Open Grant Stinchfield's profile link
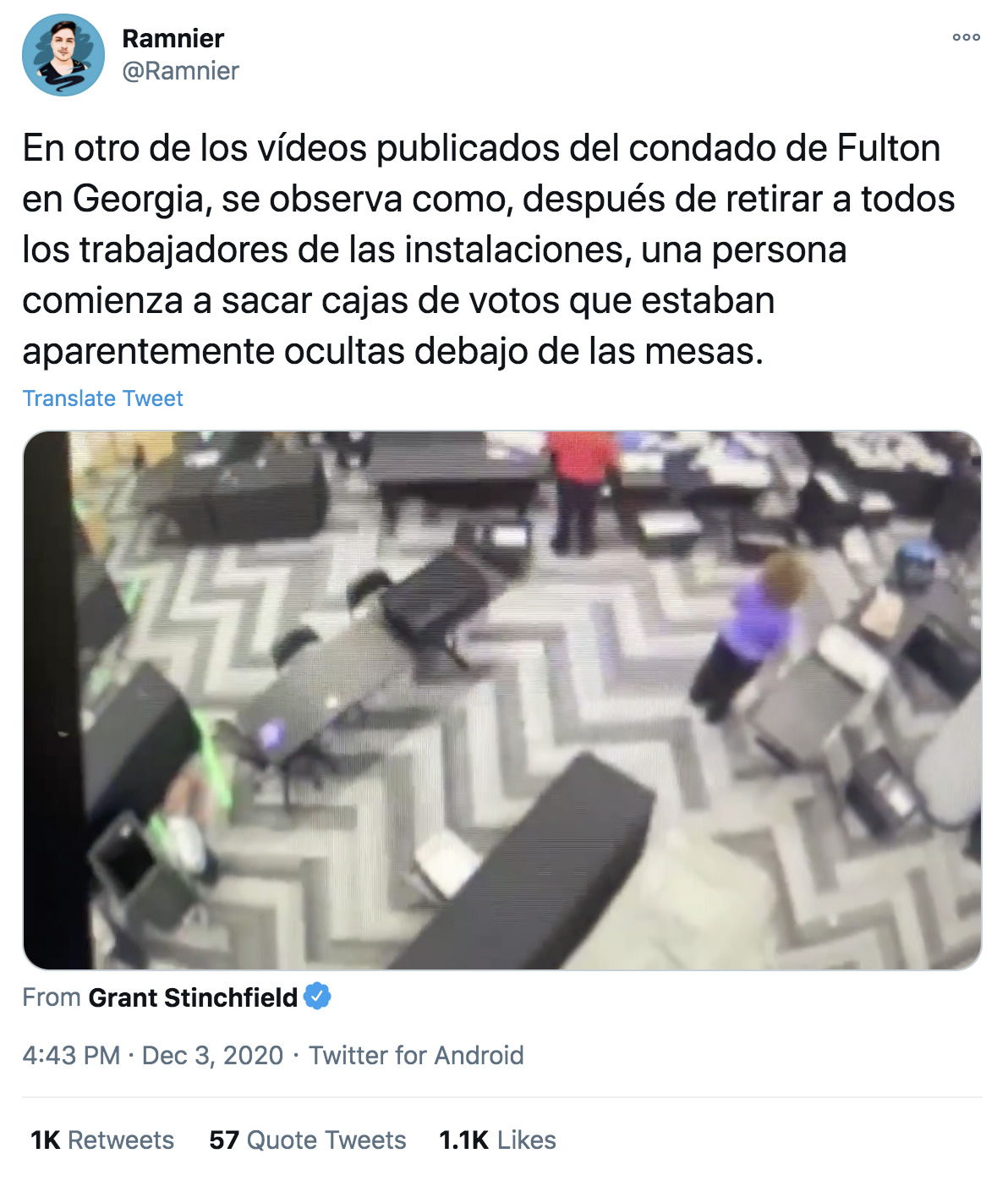 point(193,997)
